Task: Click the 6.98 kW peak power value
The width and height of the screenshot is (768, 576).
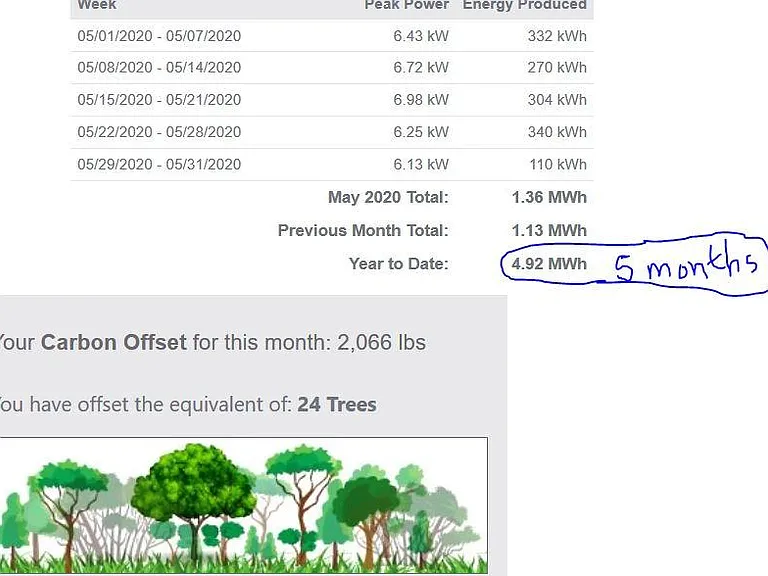Action: (421, 100)
